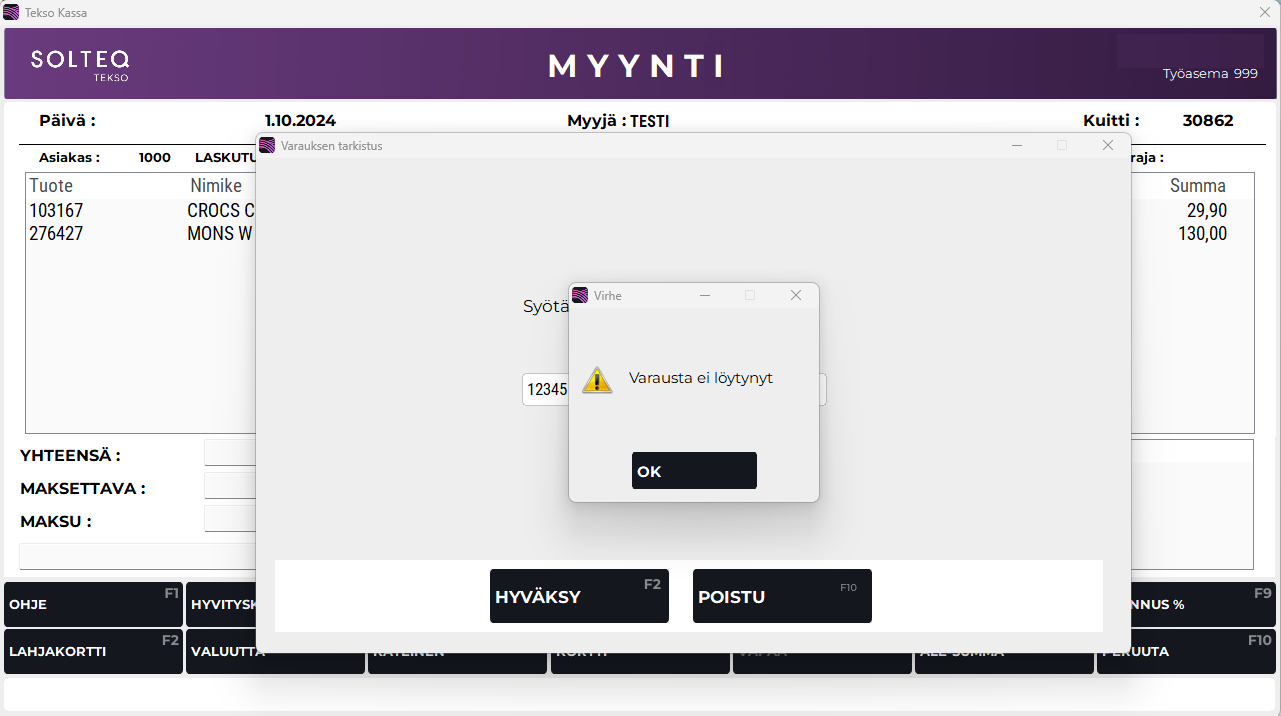This screenshot has height=716, width=1281.
Task: Minimize the Varauksen tarkistus window
Action: [1017, 145]
